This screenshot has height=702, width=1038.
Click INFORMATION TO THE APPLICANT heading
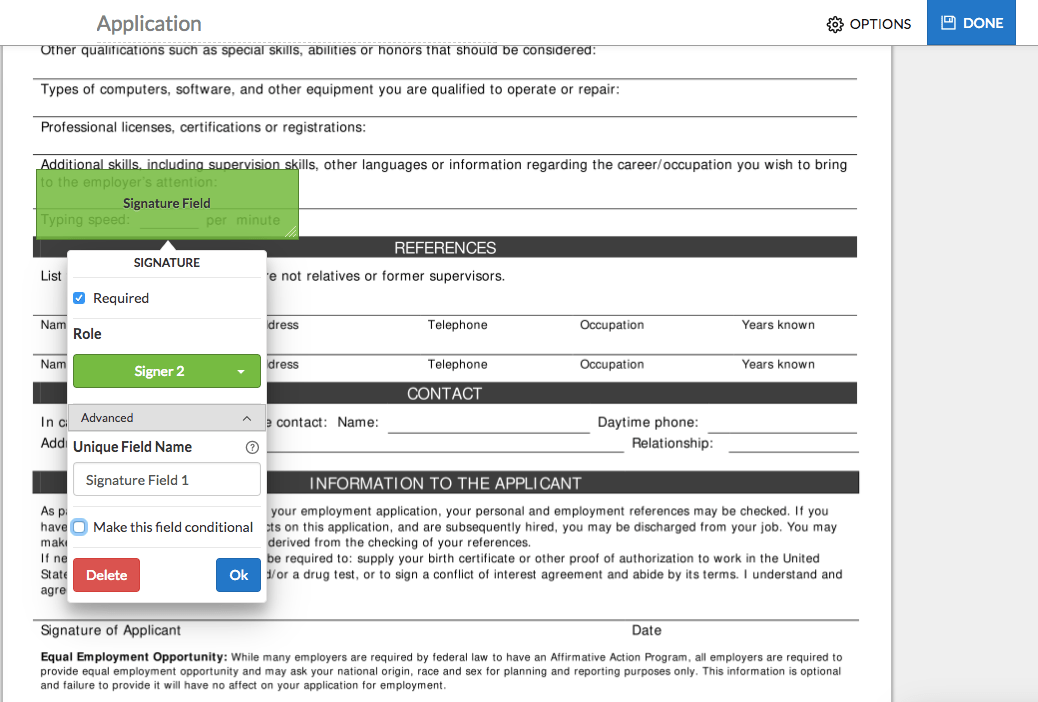pos(445,483)
